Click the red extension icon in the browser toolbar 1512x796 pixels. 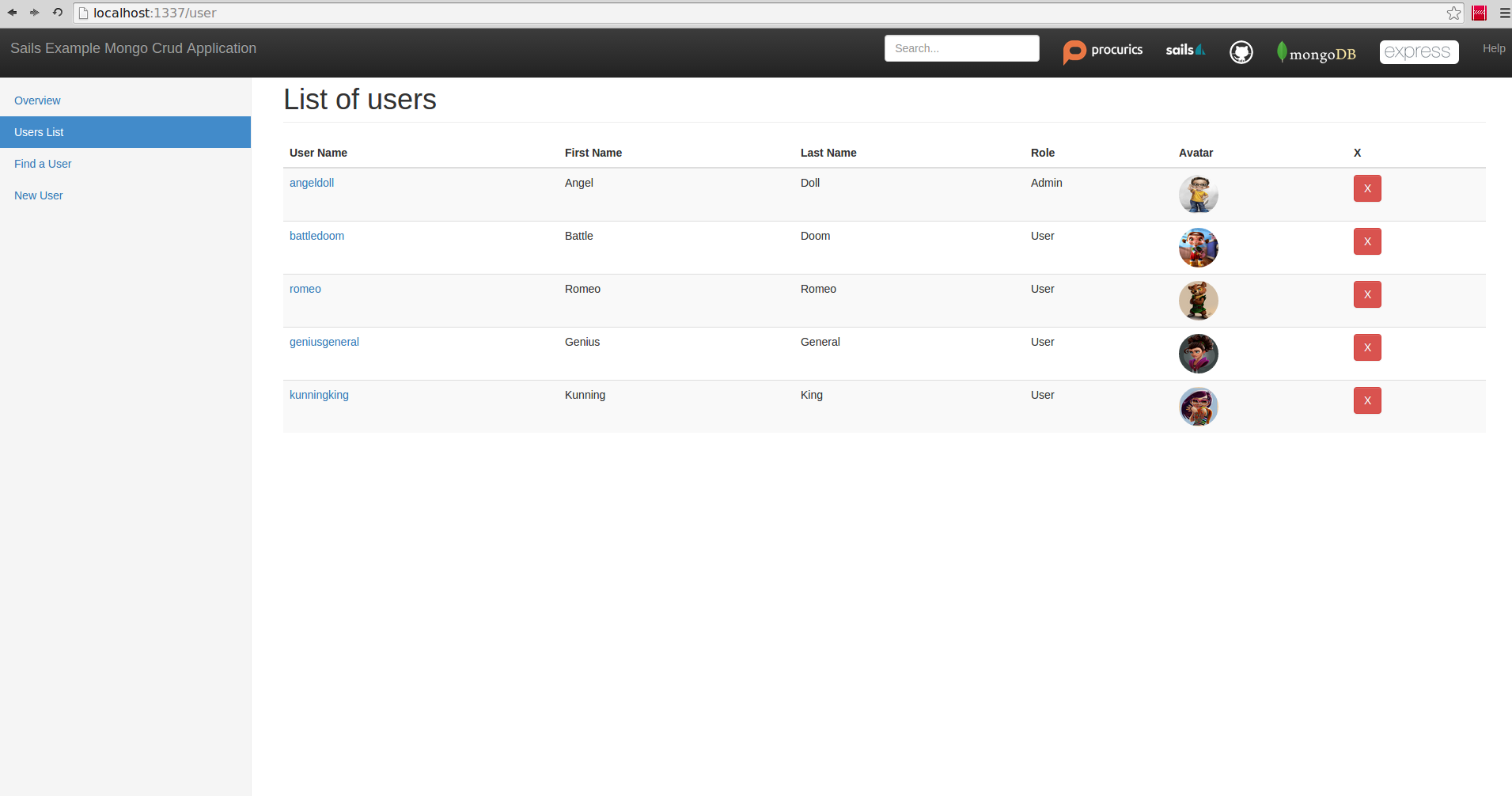1479,13
